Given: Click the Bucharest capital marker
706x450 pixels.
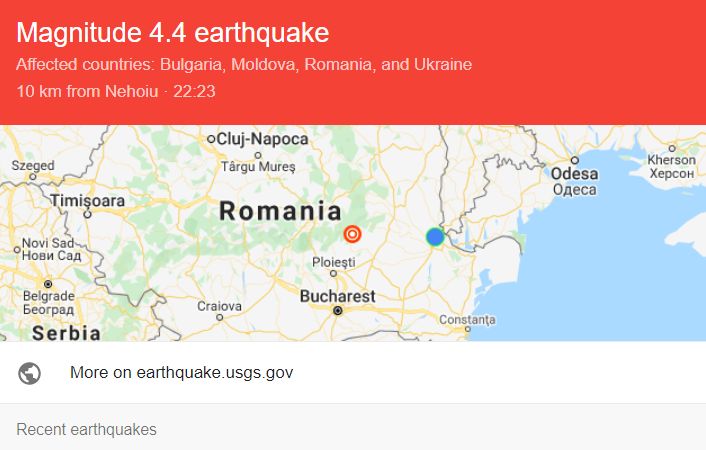Looking at the screenshot, I should [338, 310].
